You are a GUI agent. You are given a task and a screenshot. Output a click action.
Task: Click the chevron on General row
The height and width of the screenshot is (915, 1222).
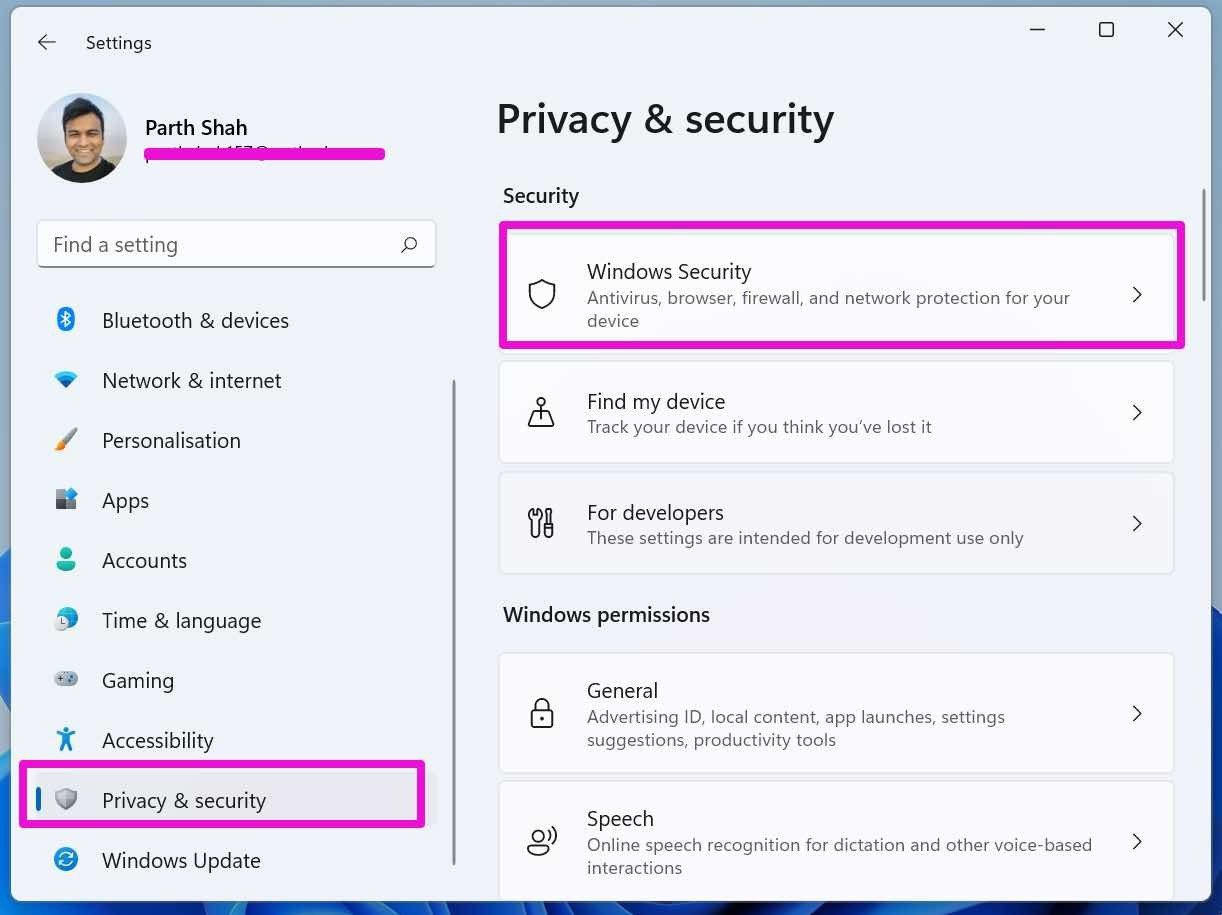(x=1137, y=713)
